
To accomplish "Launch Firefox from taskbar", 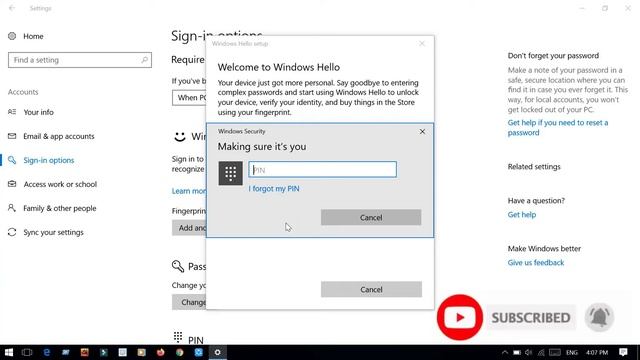I will 160,352.
